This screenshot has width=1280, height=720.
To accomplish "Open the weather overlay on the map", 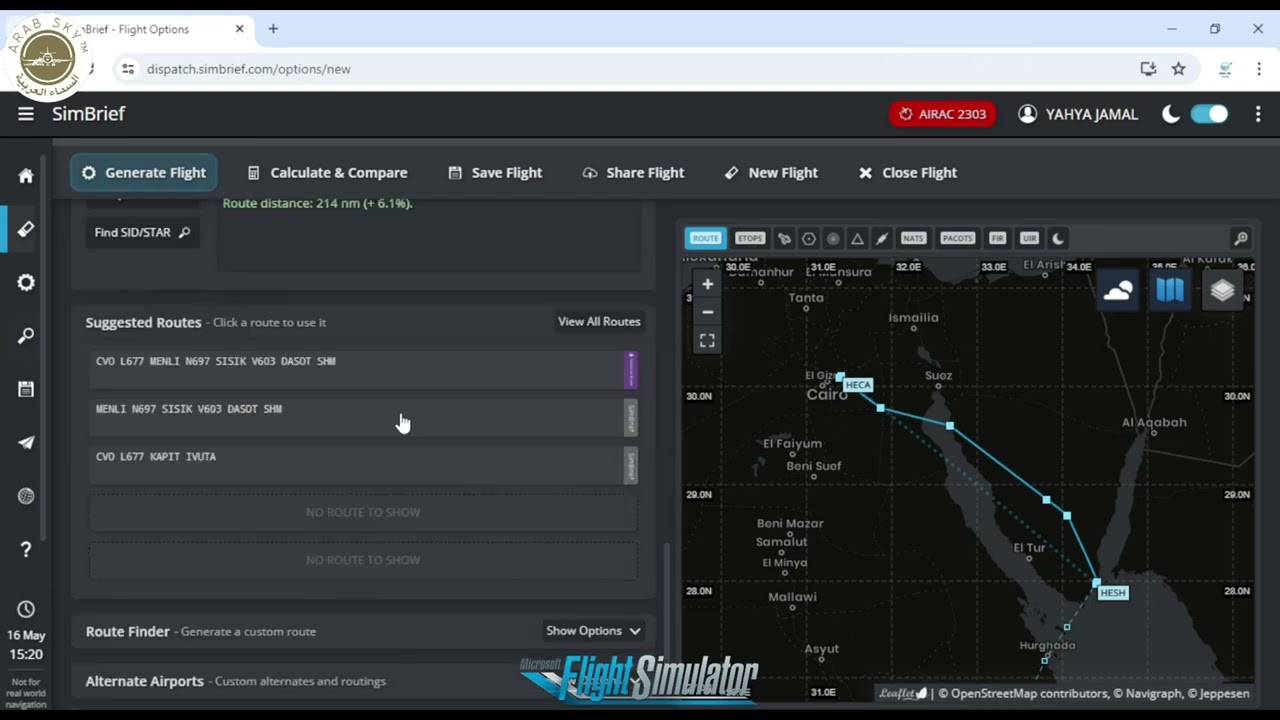I will pos(1117,290).
